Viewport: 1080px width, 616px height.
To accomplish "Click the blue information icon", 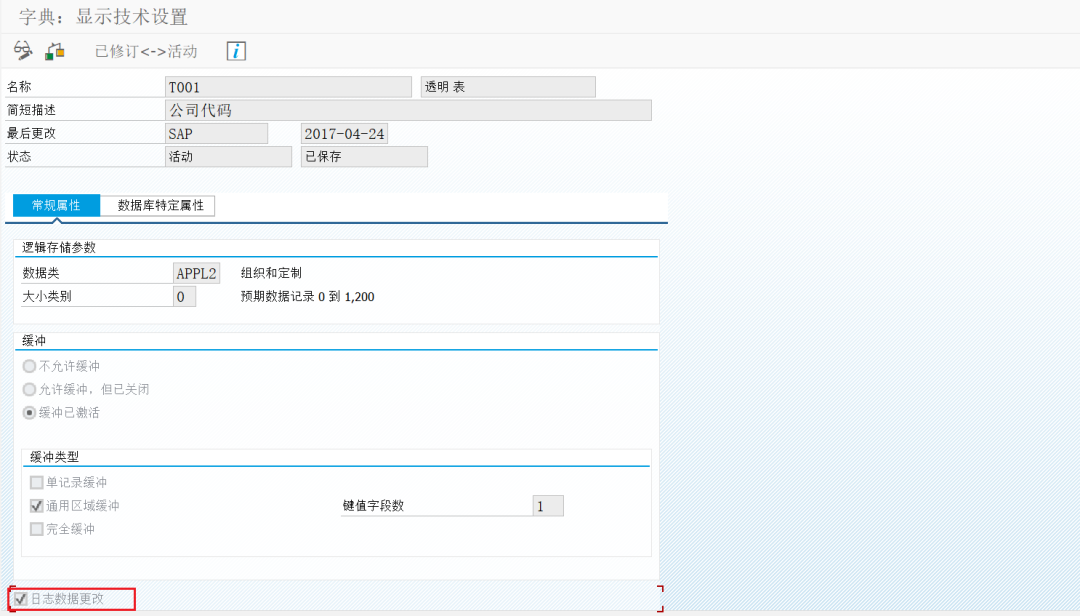I will [x=236, y=51].
